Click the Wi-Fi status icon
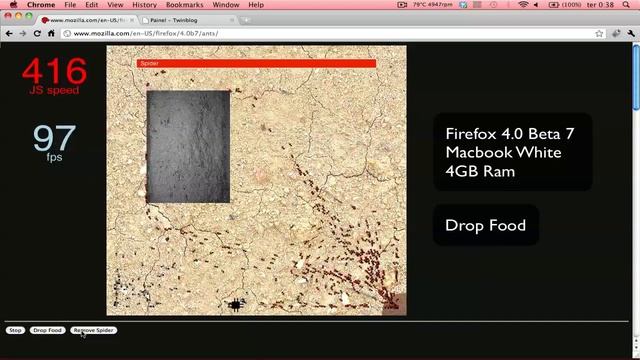The height and width of the screenshot is (360, 640). click(x=523, y=5)
